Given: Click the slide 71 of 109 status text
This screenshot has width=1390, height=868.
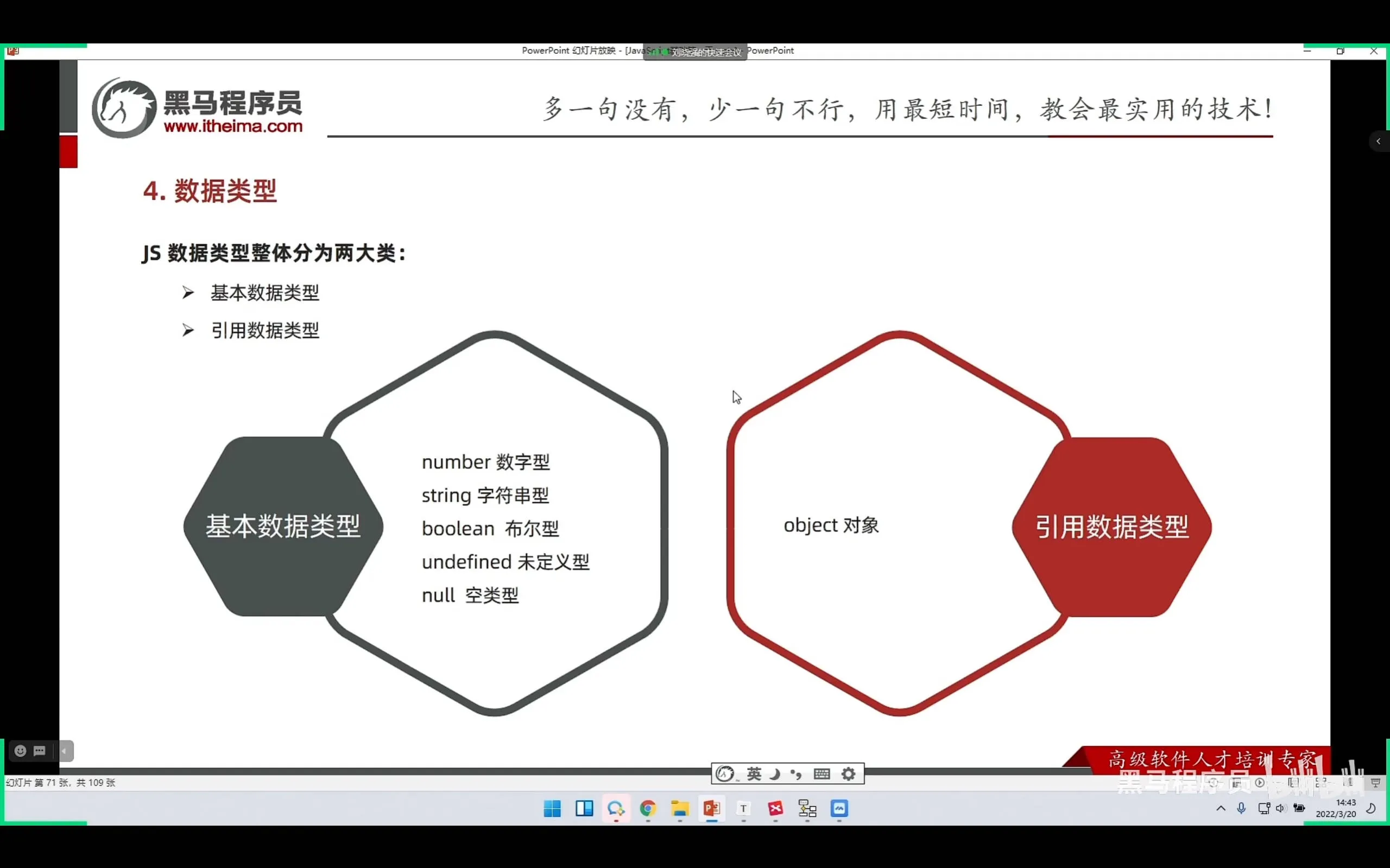Looking at the screenshot, I should click(60, 782).
